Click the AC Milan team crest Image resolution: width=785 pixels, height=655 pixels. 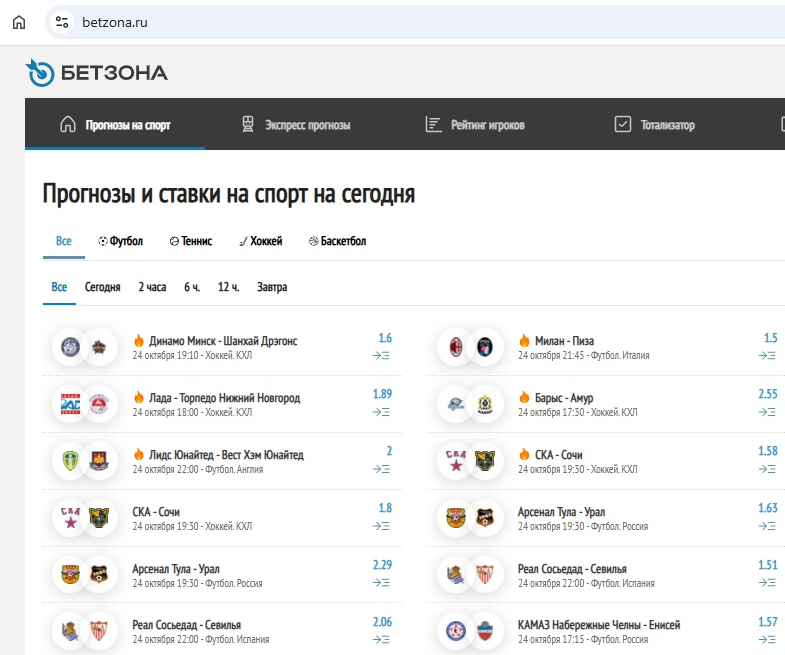pos(456,347)
